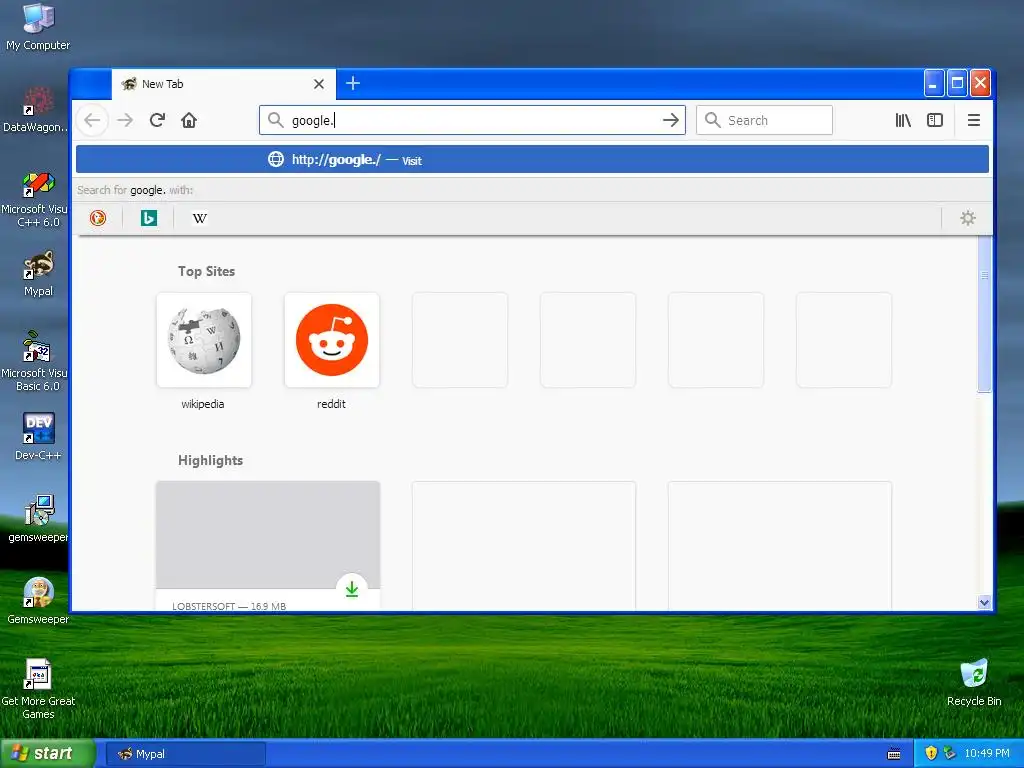
Task: Open the hamburger application menu
Action: (x=974, y=120)
